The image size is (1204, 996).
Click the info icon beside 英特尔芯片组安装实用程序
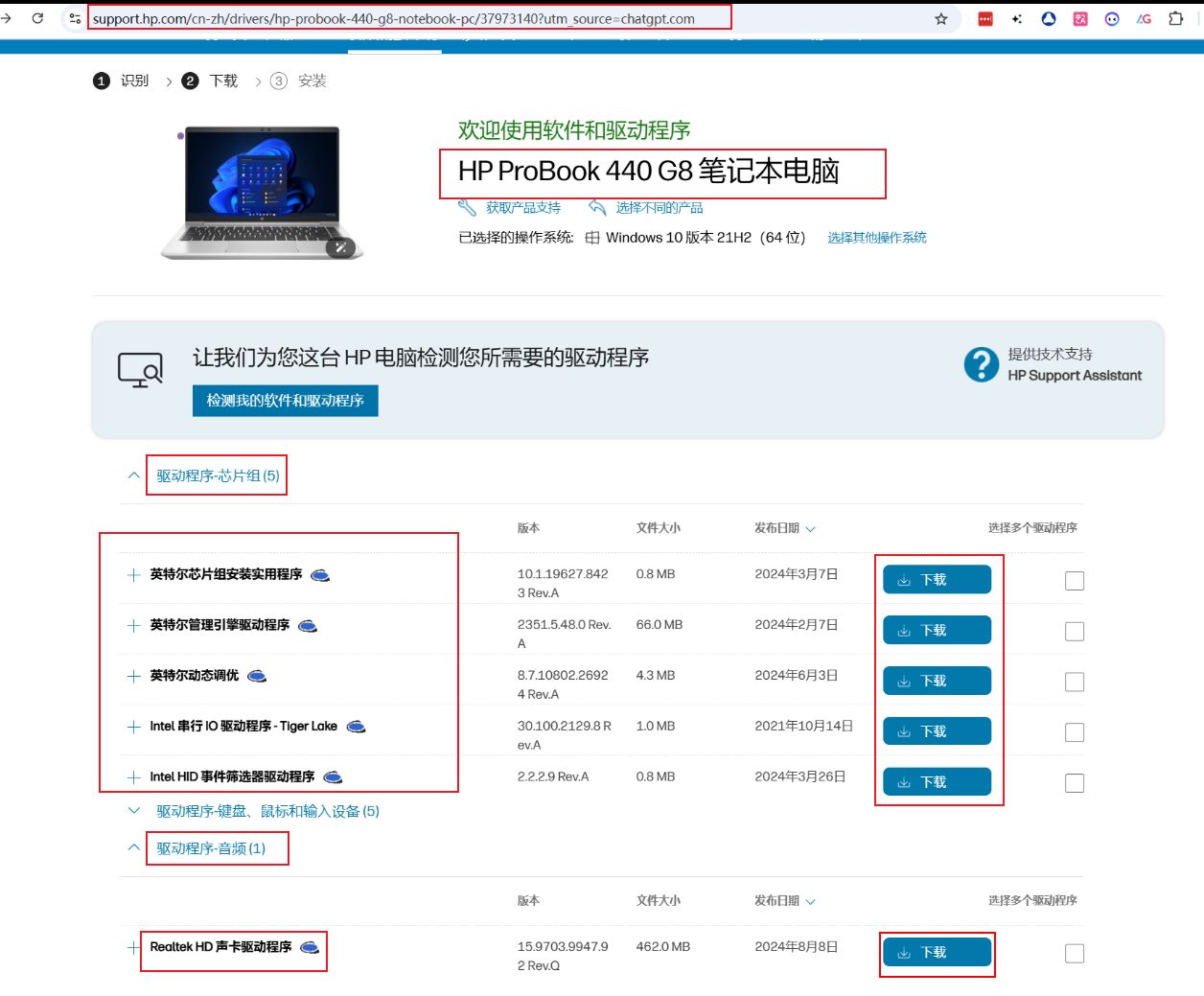click(320, 575)
